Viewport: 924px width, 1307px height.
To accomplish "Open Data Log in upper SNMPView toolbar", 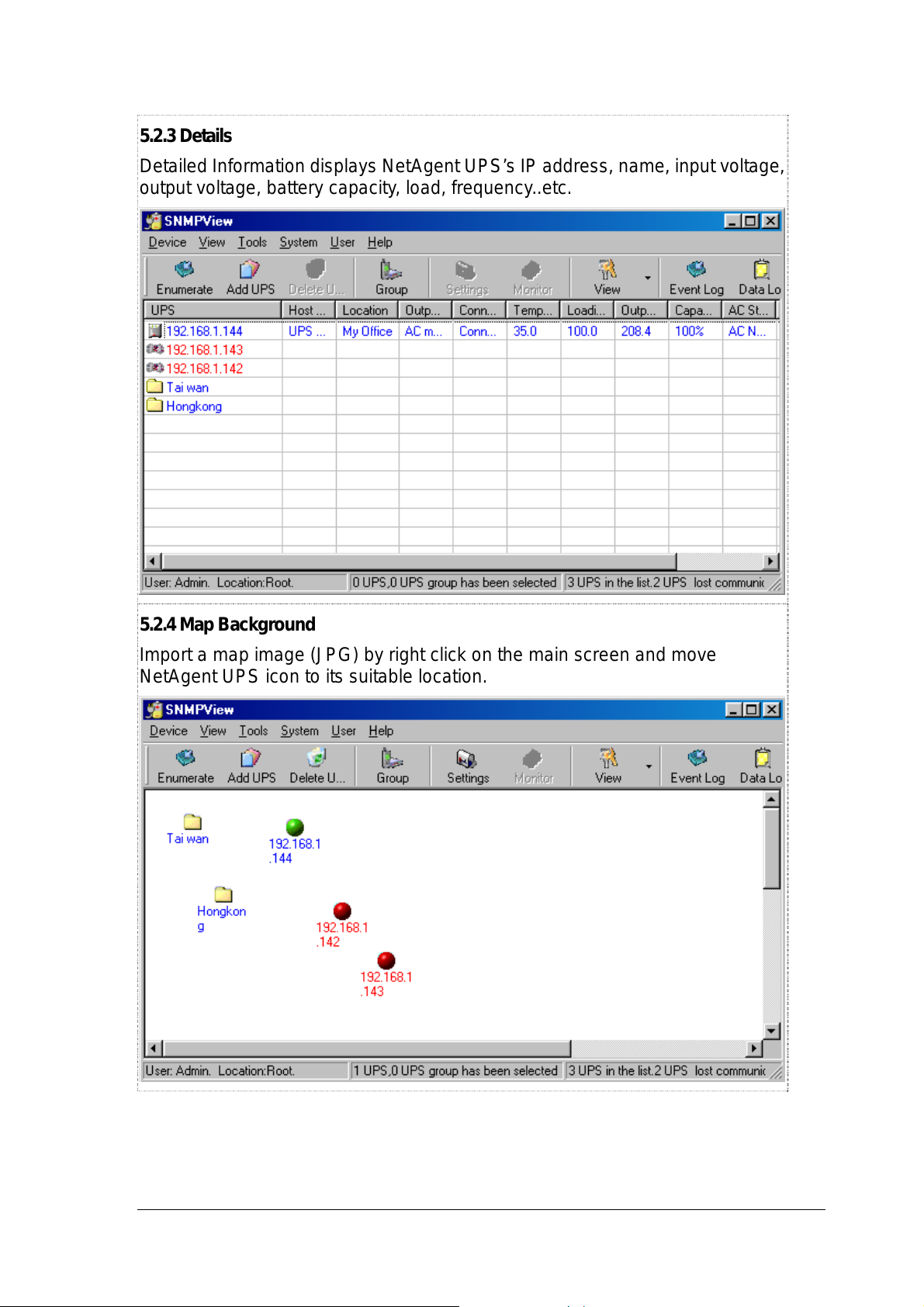I will [761, 269].
